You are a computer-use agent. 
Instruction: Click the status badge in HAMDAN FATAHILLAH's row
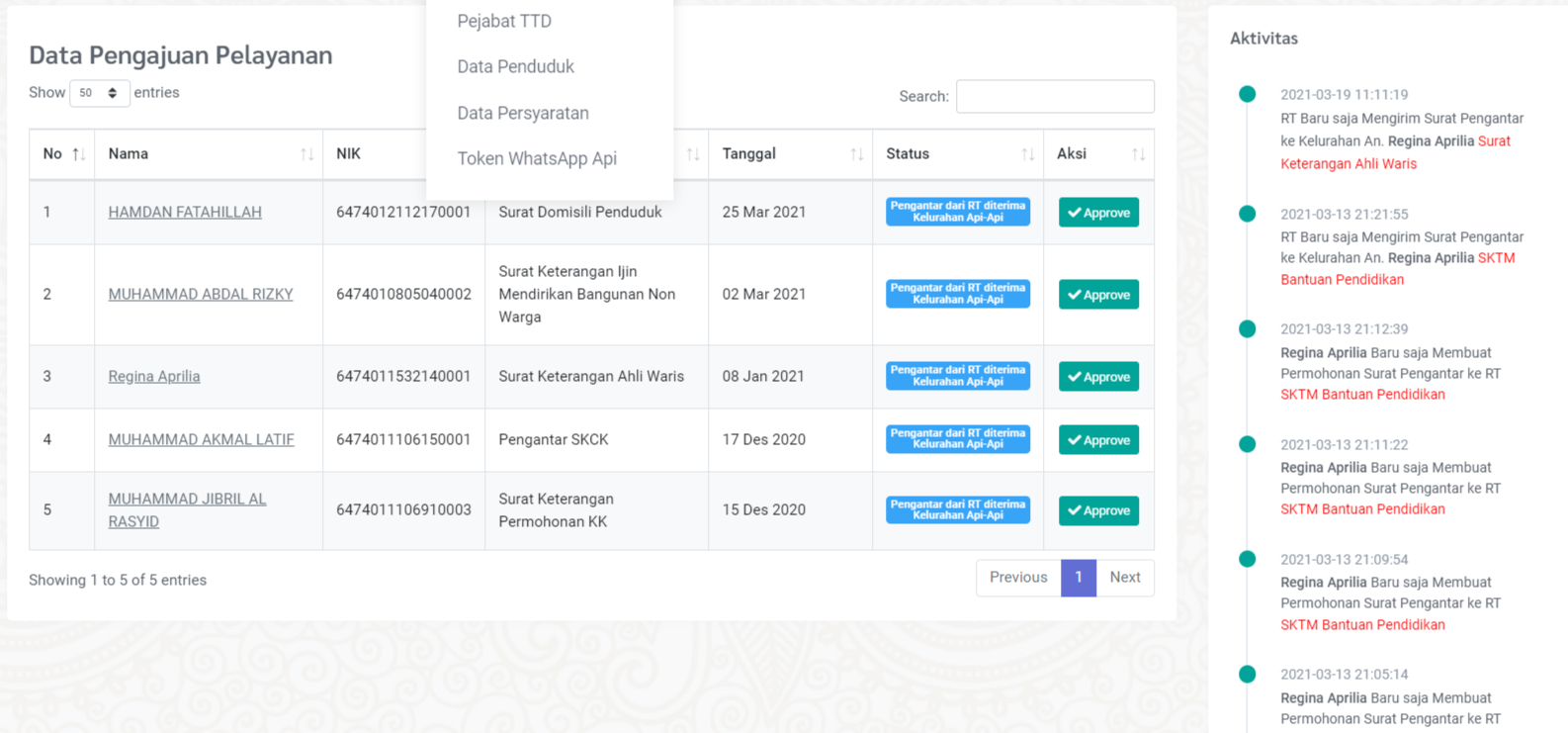958,212
